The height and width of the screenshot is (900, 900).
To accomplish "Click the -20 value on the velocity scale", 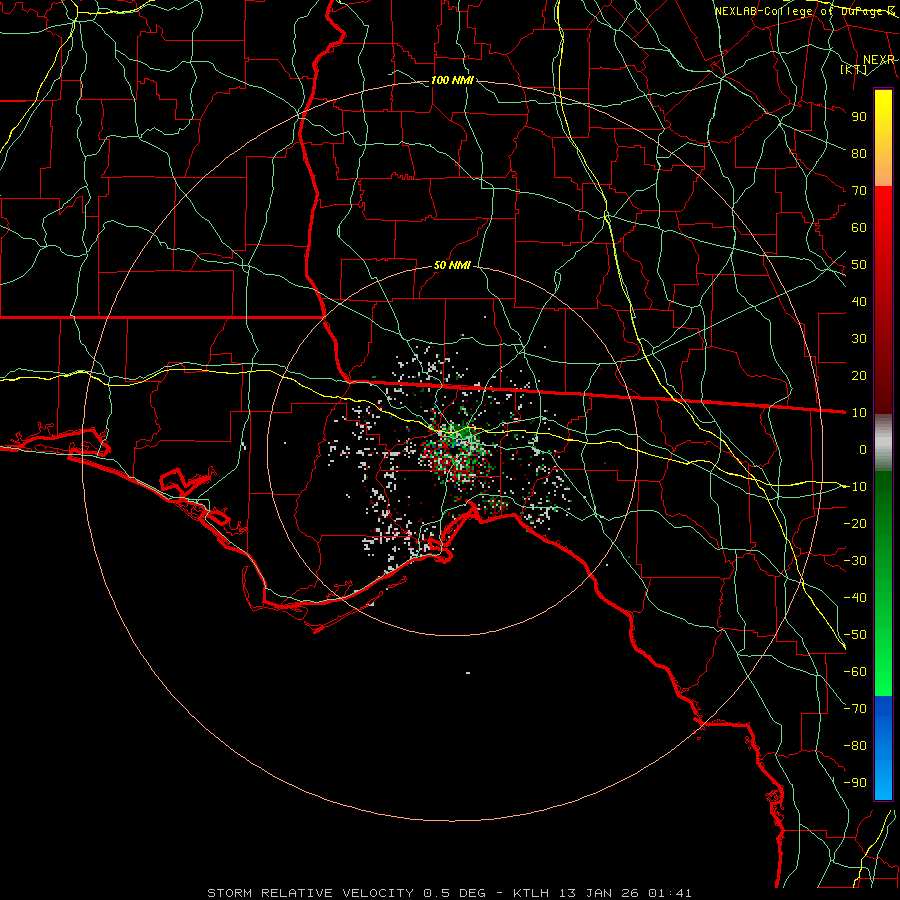I will [855, 523].
